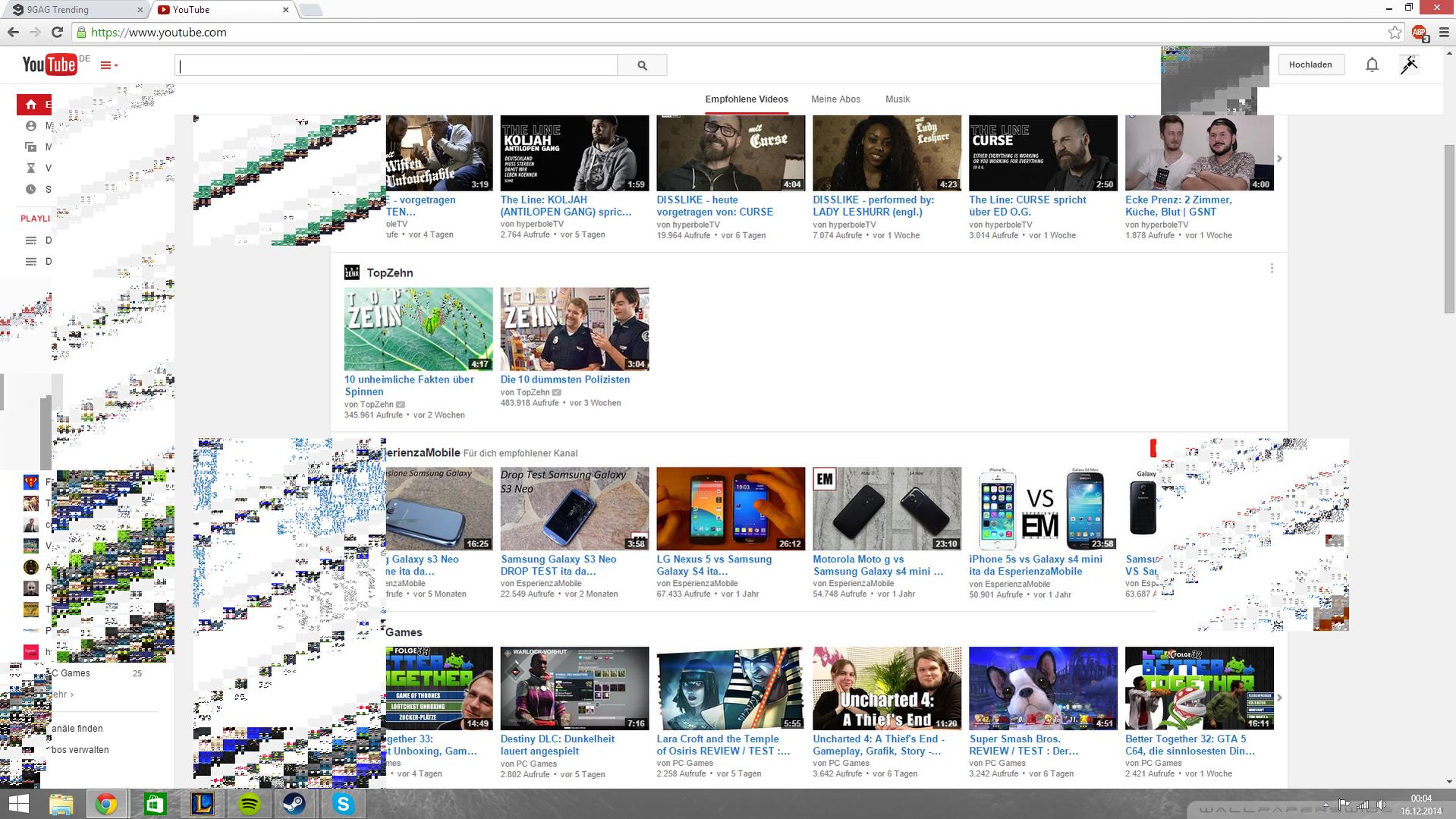This screenshot has width=1456, height=819.
Task: Go forward in the browser
Action: 35,32
